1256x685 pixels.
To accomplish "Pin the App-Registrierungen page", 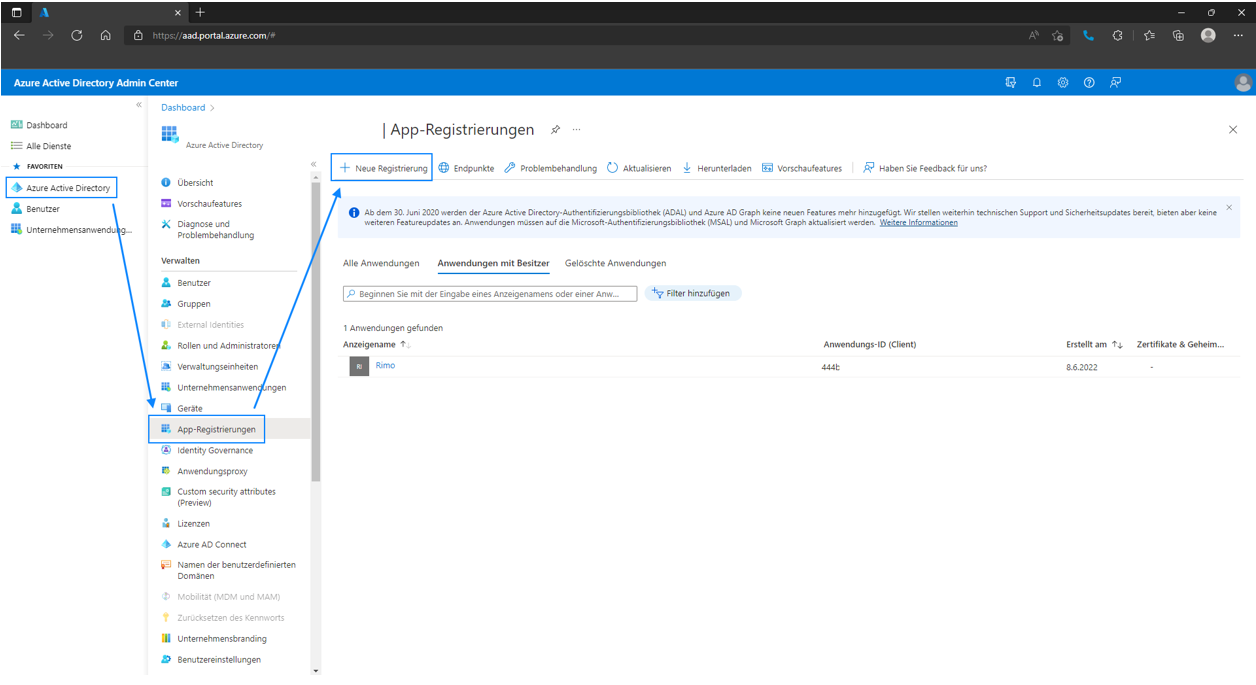I will [556, 130].
